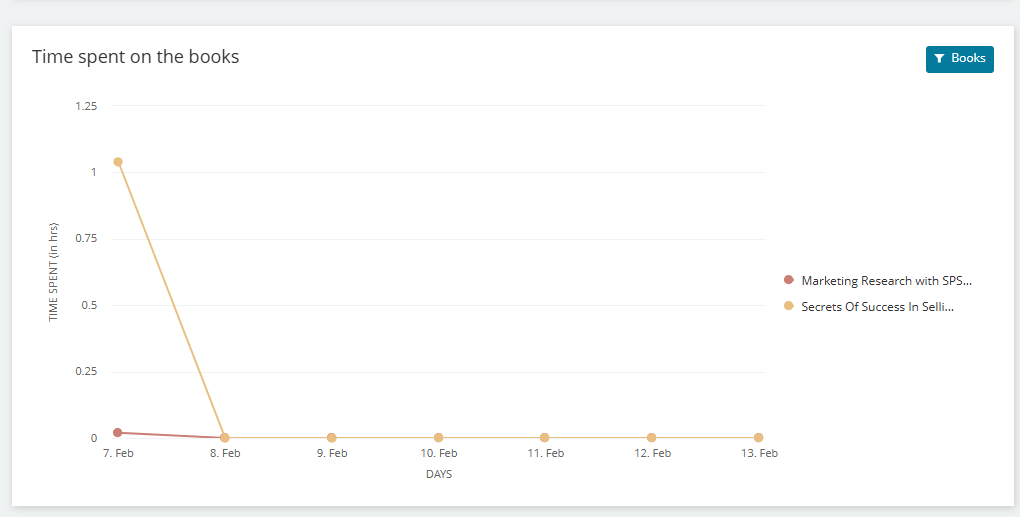Click the data point at 10 Feb
The image size is (1020, 517).
pos(438,438)
